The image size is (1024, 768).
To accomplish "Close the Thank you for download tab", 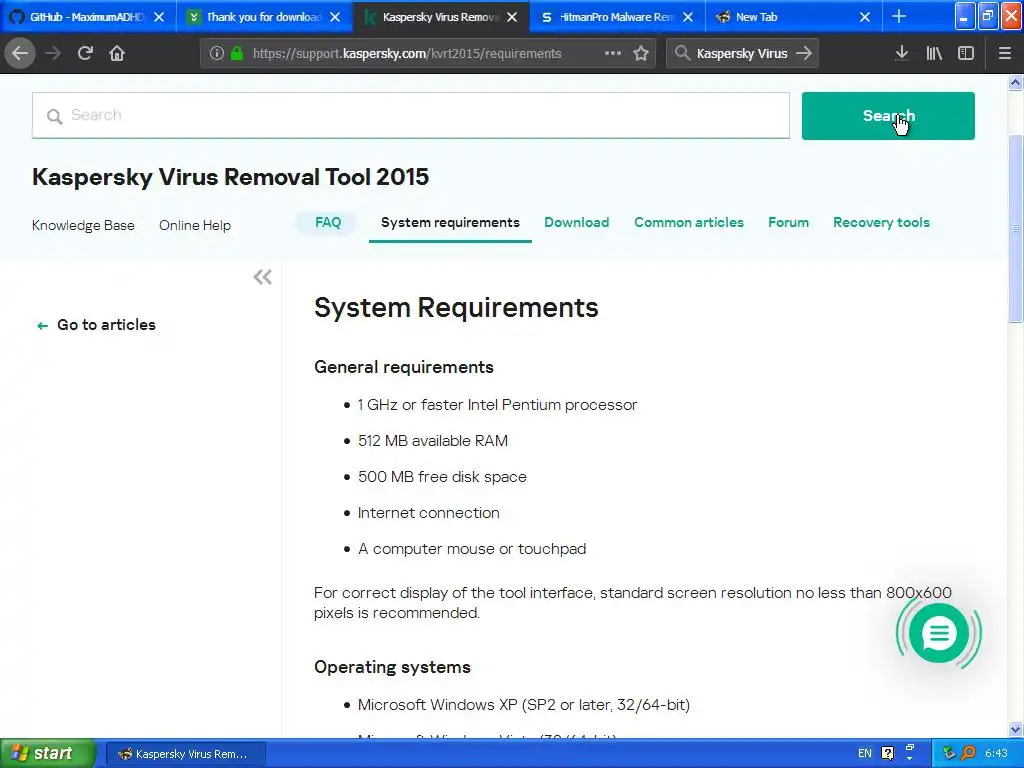I will [x=335, y=17].
